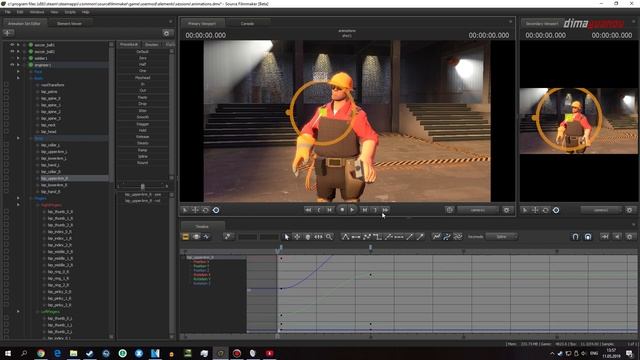Click the linear tangent tool in graph toolbar
640x360 pixels.
(x=367, y=237)
